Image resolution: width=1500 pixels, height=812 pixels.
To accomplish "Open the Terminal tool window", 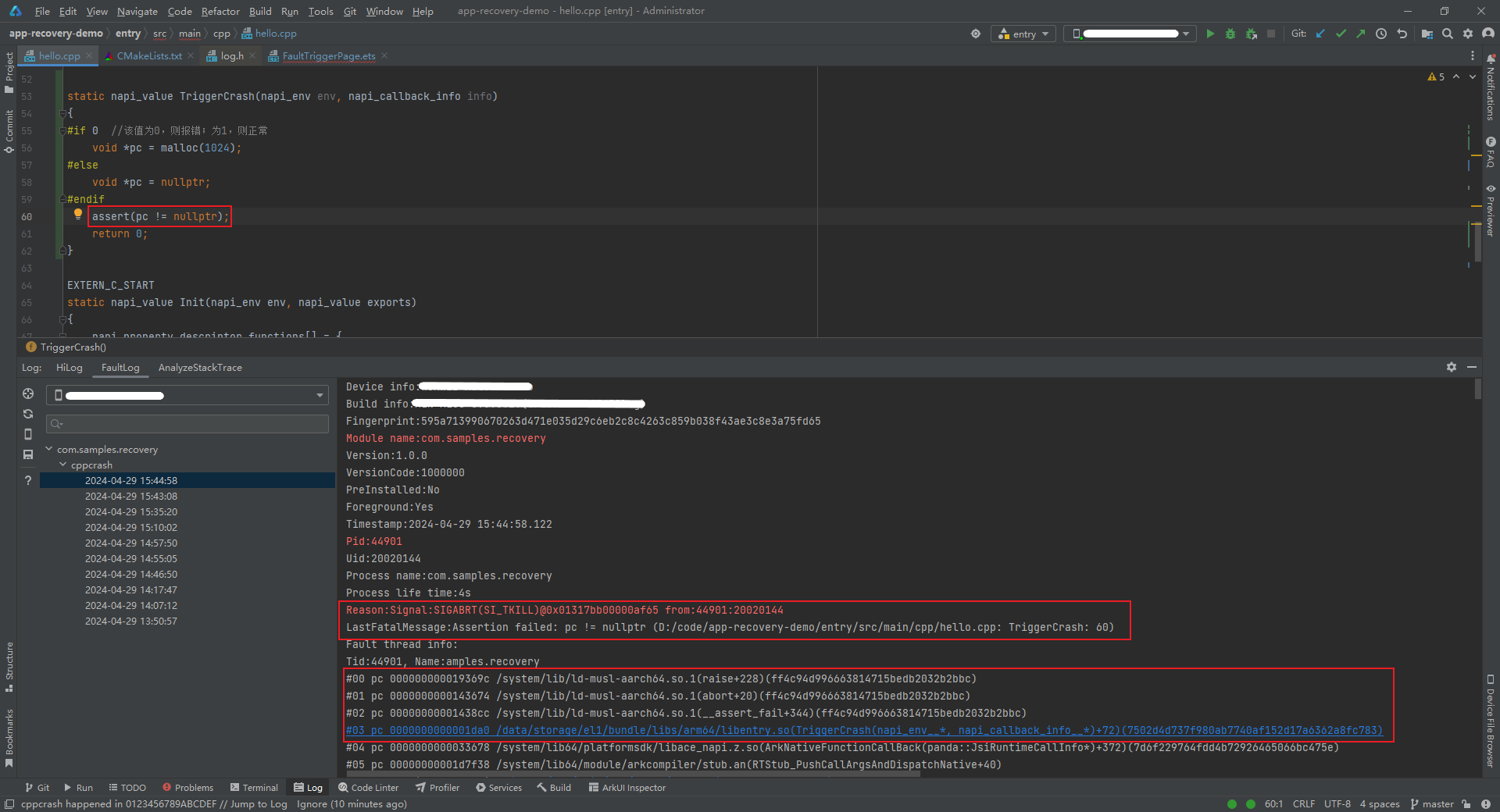I will pos(254,788).
